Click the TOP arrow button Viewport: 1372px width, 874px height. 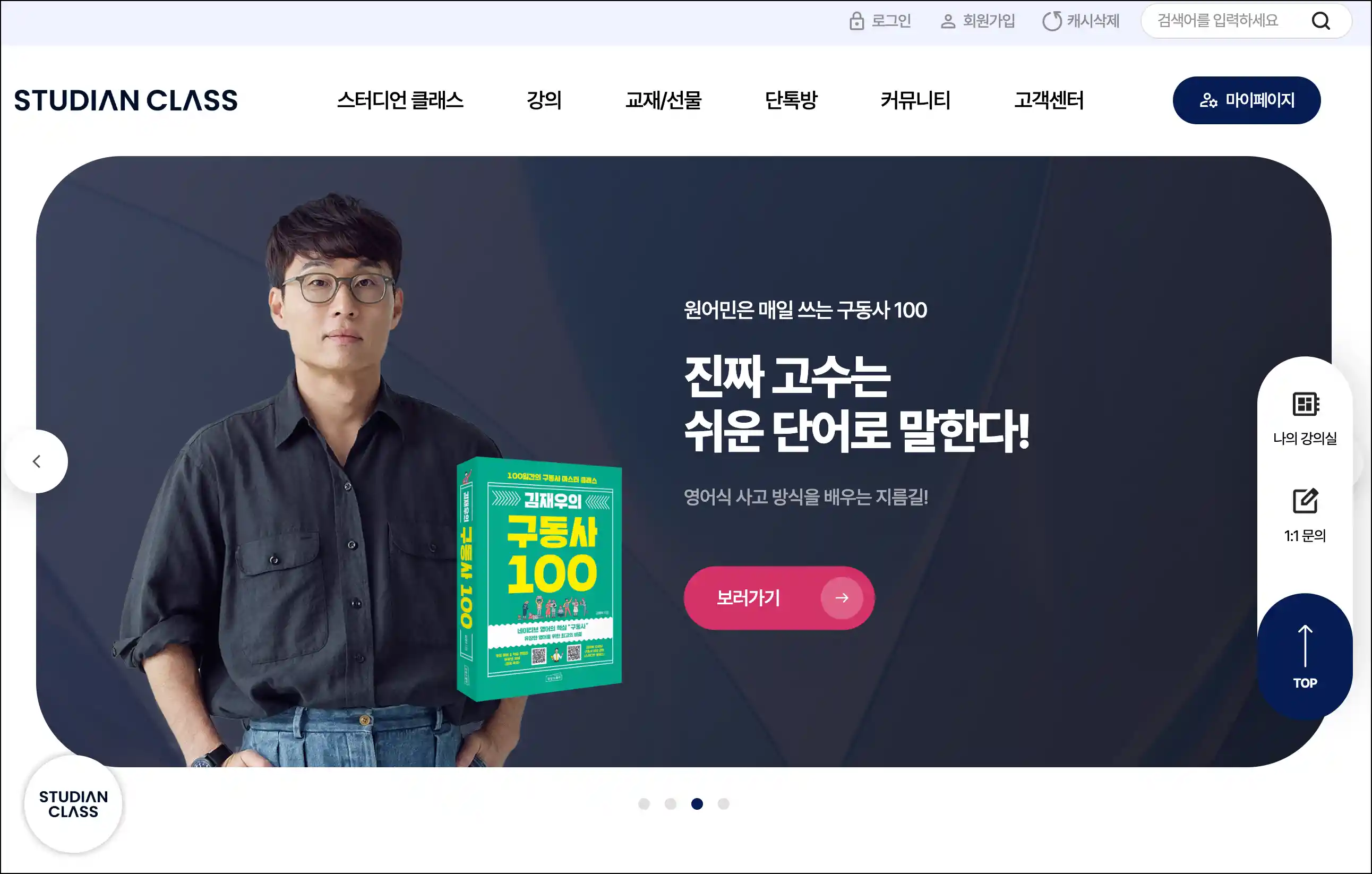pos(1305,657)
